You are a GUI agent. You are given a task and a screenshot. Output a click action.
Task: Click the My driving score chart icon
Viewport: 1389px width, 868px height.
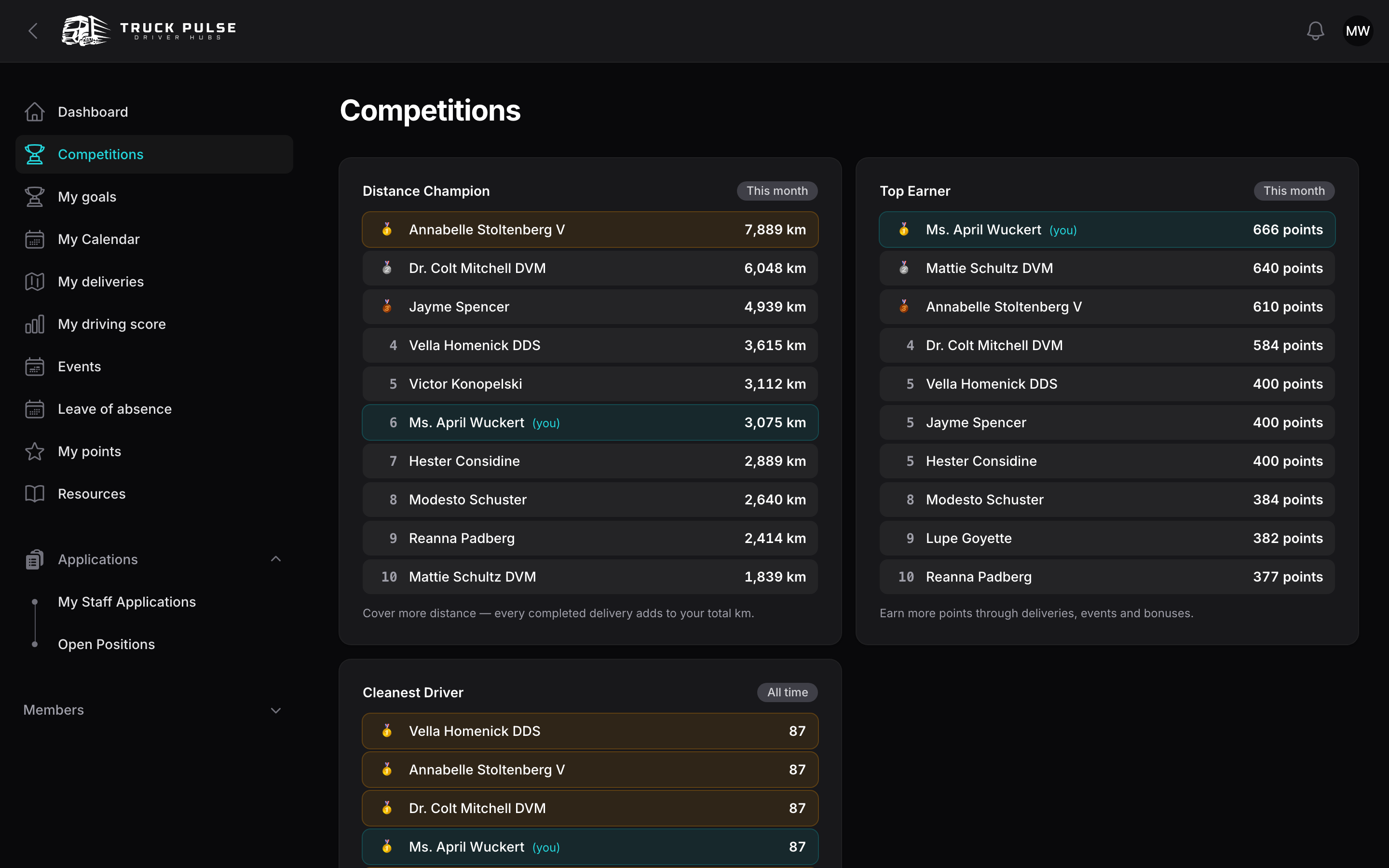click(34, 325)
